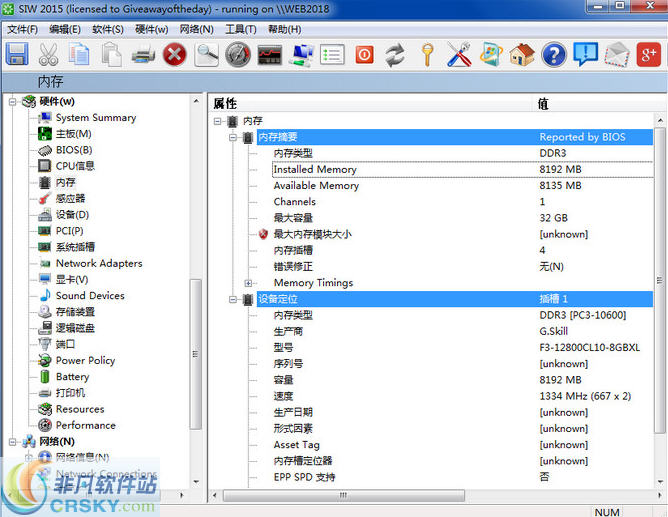Click the Google Plus toolbar icon
This screenshot has width=668, height=517.
(648, 55)
